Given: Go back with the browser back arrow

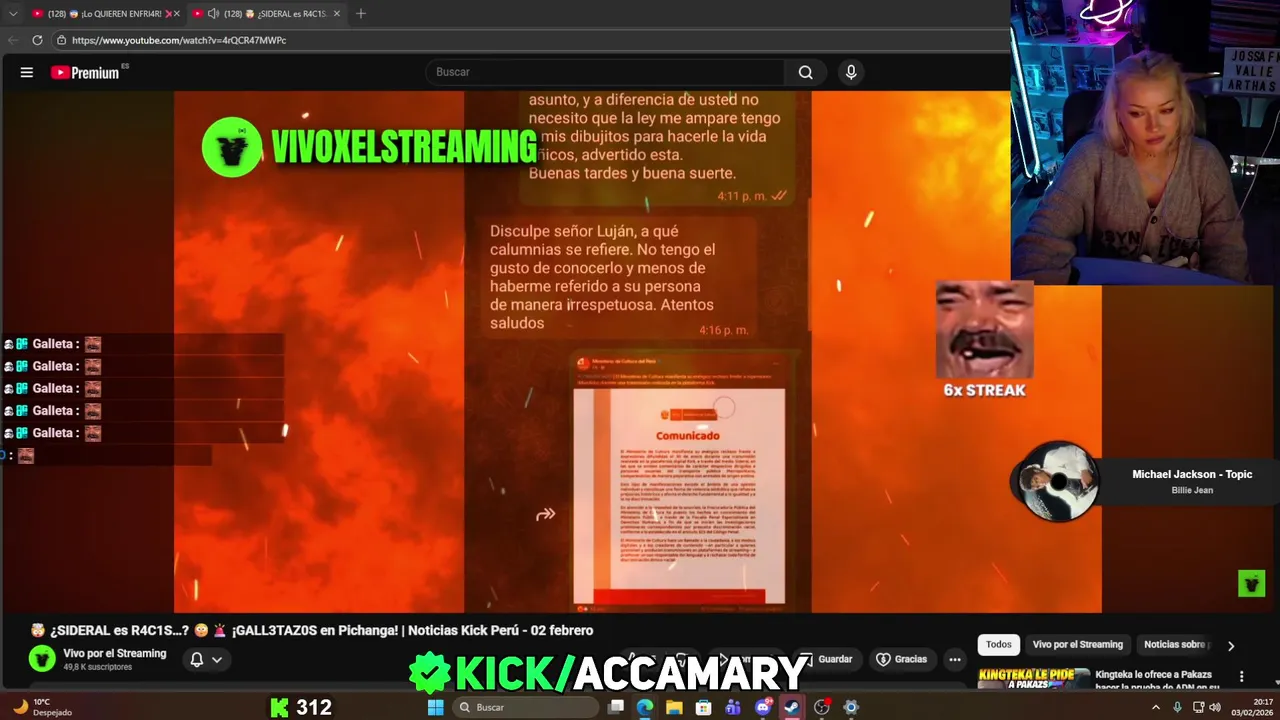Looking at the screenshot, I should point(12,40).
